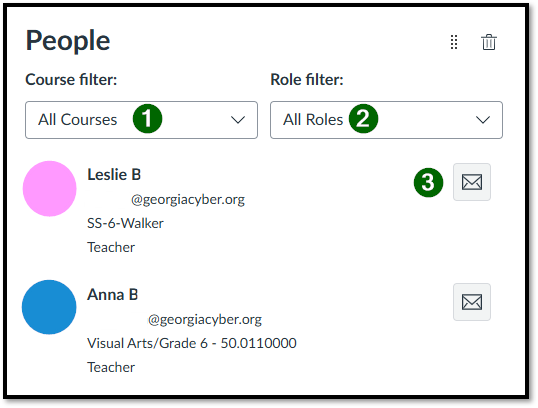
Task: Select Visual Arts/Grade 6 course text
Action: click(192, 343)
